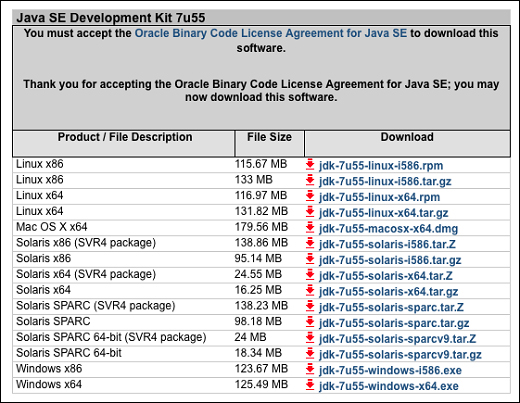Click download arrow icon for jdk-7u55-solaris-sparc.tar.gz
This screenshot has height=403, width=520.
(x=310, y=322)
